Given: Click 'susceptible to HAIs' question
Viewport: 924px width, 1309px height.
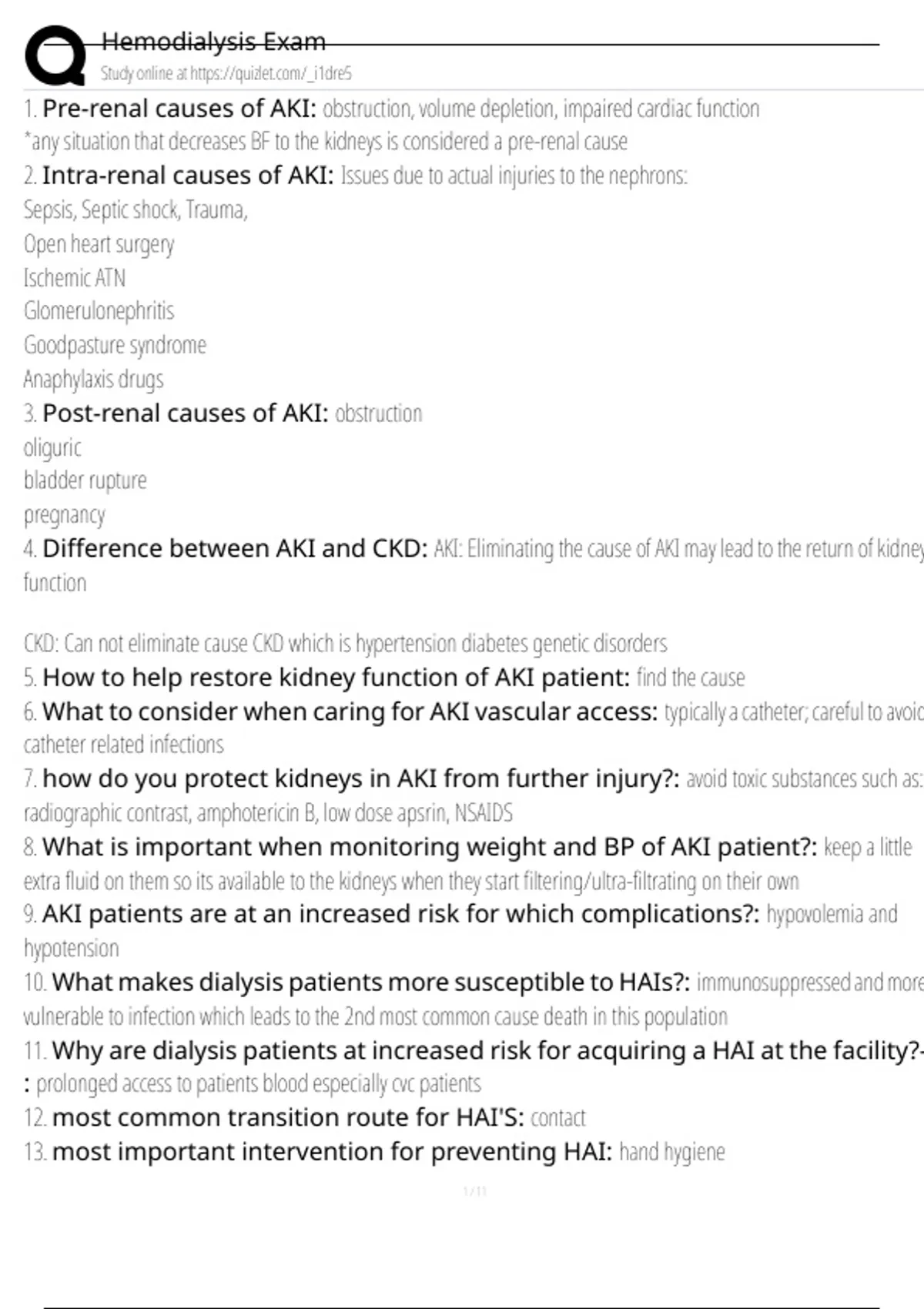Looking at the screenshot, I should point(370,983).
